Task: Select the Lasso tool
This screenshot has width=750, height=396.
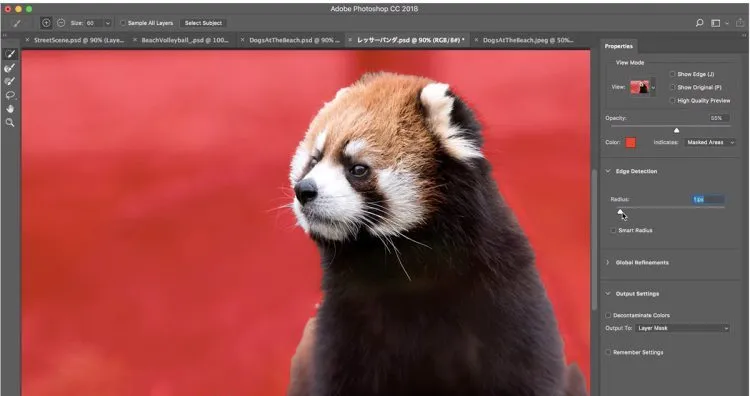Action: 10,96
